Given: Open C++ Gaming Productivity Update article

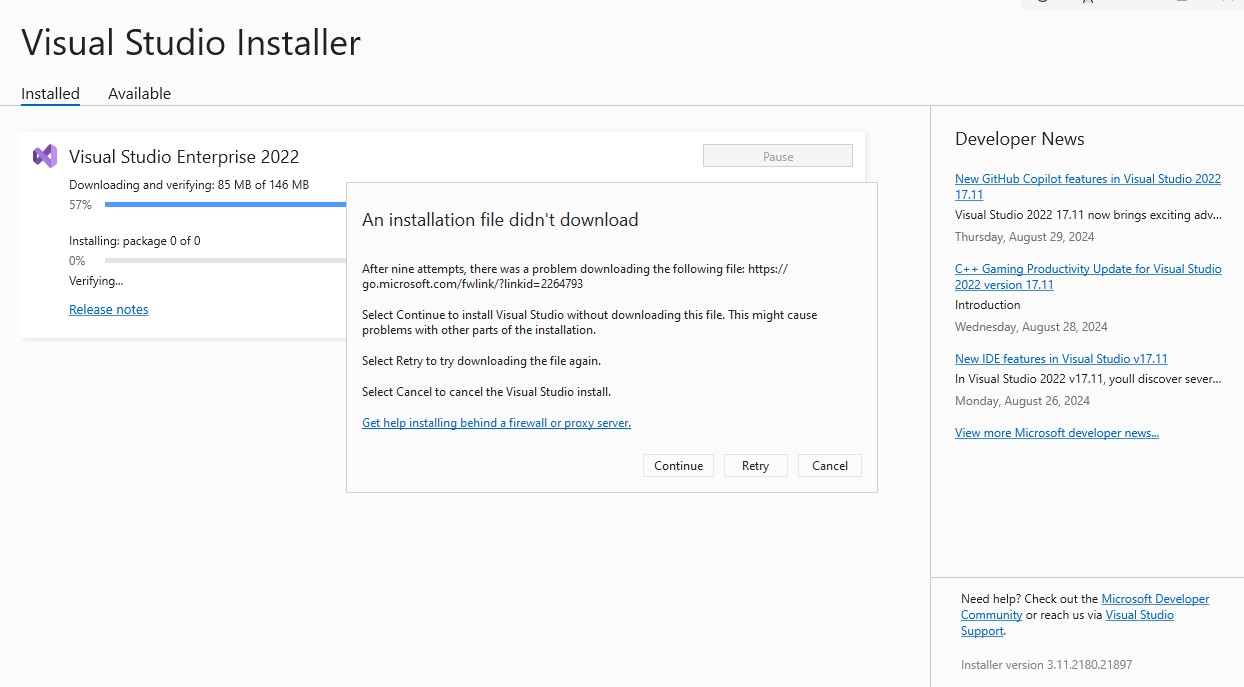Looking at the screenshot, I should pyautogui.click(x=1088, y=277).
